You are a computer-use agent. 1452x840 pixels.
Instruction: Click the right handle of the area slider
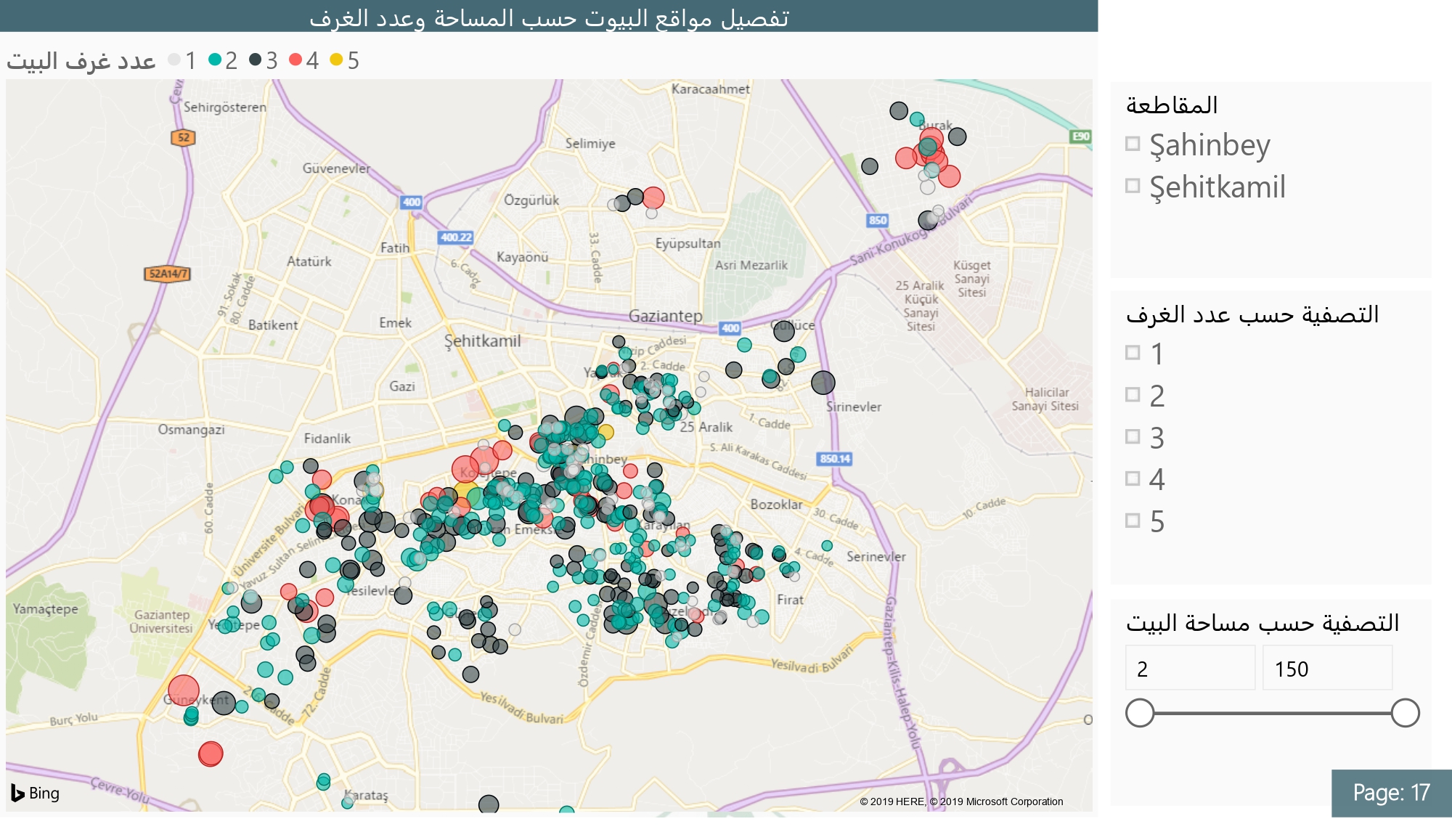pos(1405,713)
